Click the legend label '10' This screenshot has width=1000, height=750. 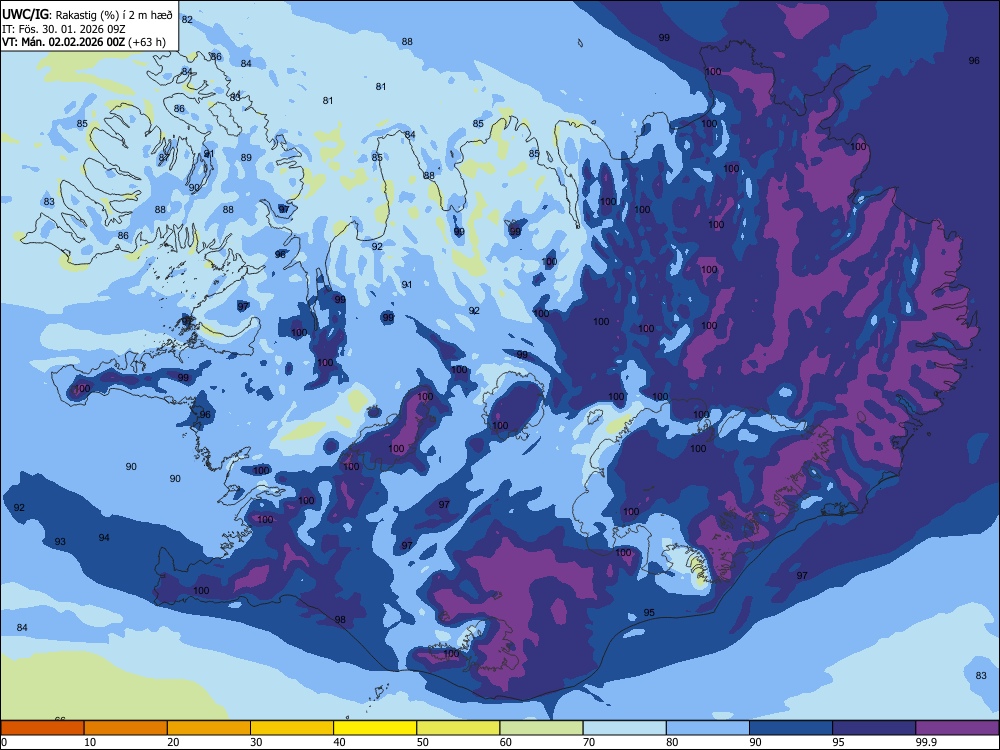tap(90, 742)
